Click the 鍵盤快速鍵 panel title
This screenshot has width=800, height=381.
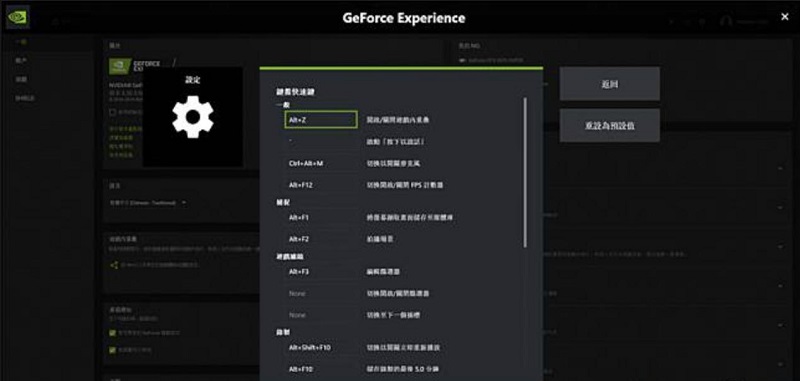pos(295,92)
